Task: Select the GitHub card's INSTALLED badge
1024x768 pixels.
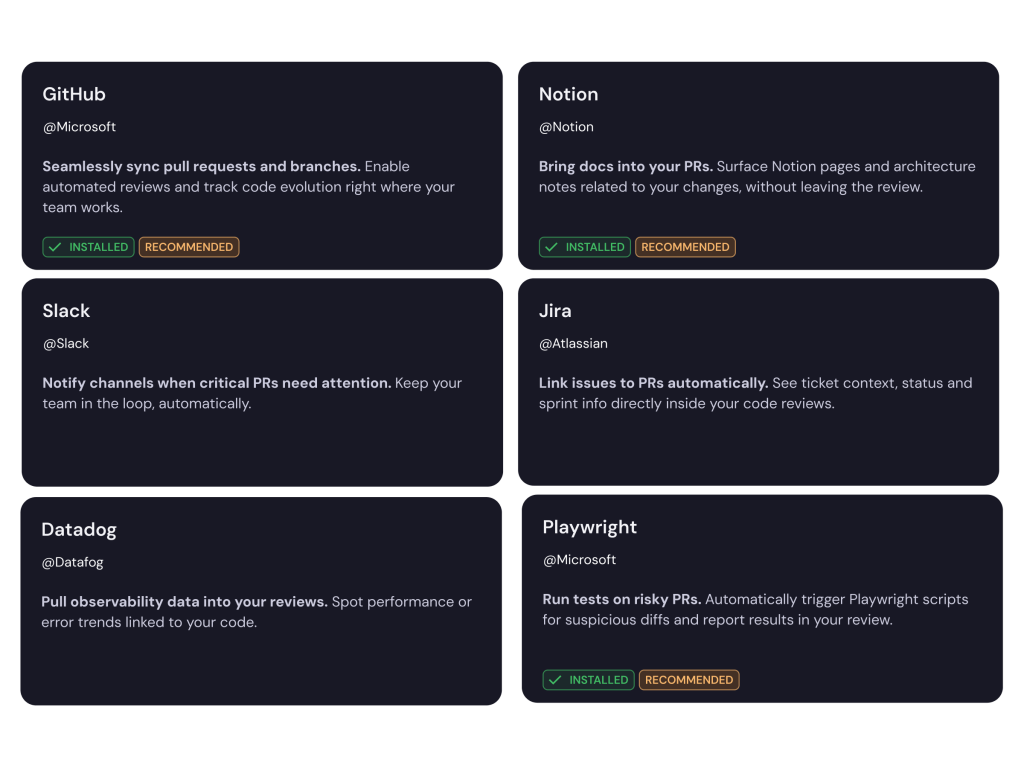Action: (x=88, y=247)
